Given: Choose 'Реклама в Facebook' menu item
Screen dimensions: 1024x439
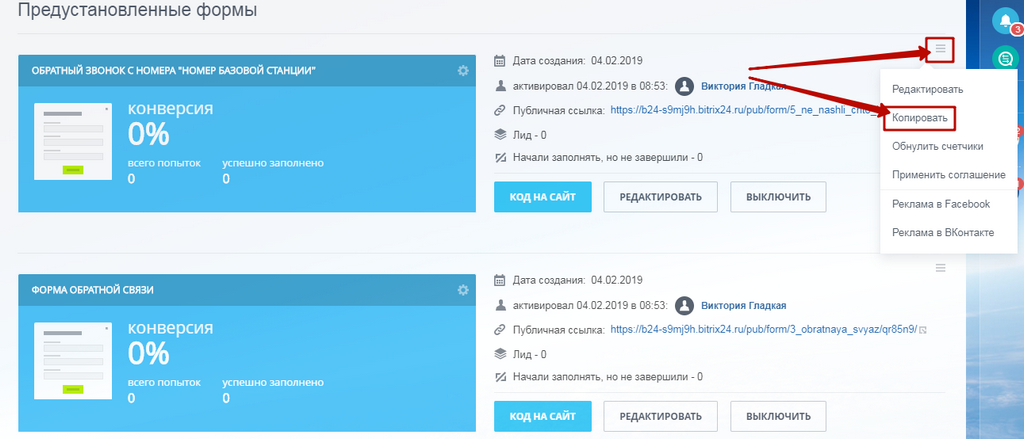Looking at the screenshot, I should 941,204.
